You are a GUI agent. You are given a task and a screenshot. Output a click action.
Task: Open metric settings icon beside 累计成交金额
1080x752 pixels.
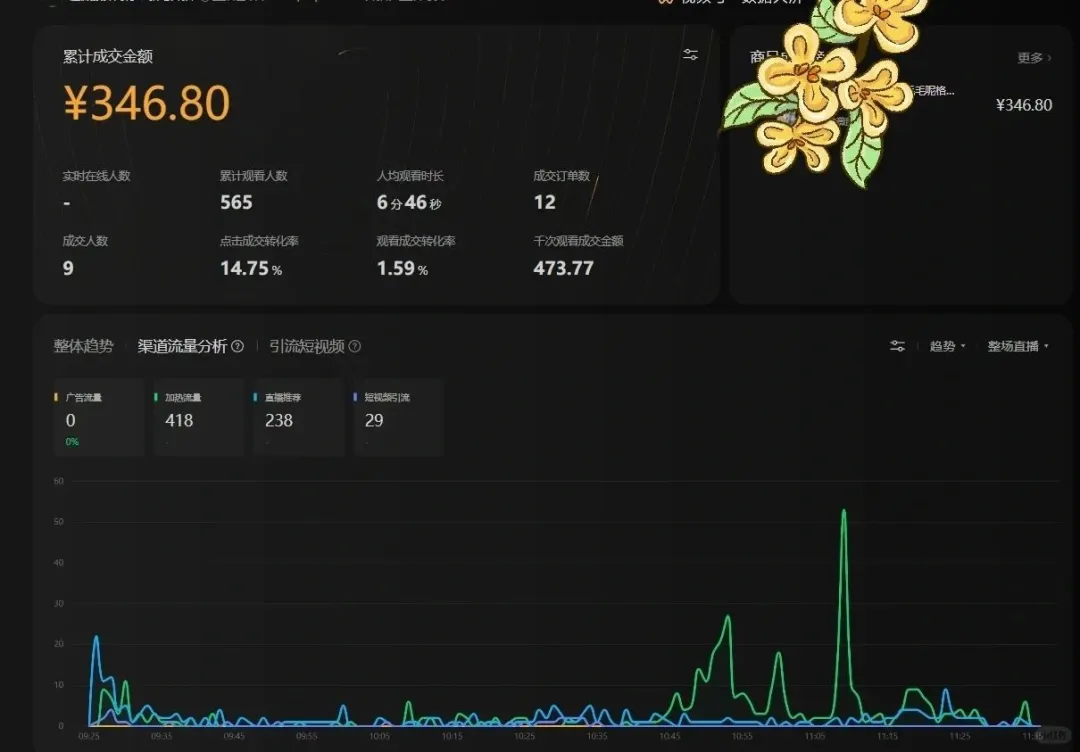[690, 55]
